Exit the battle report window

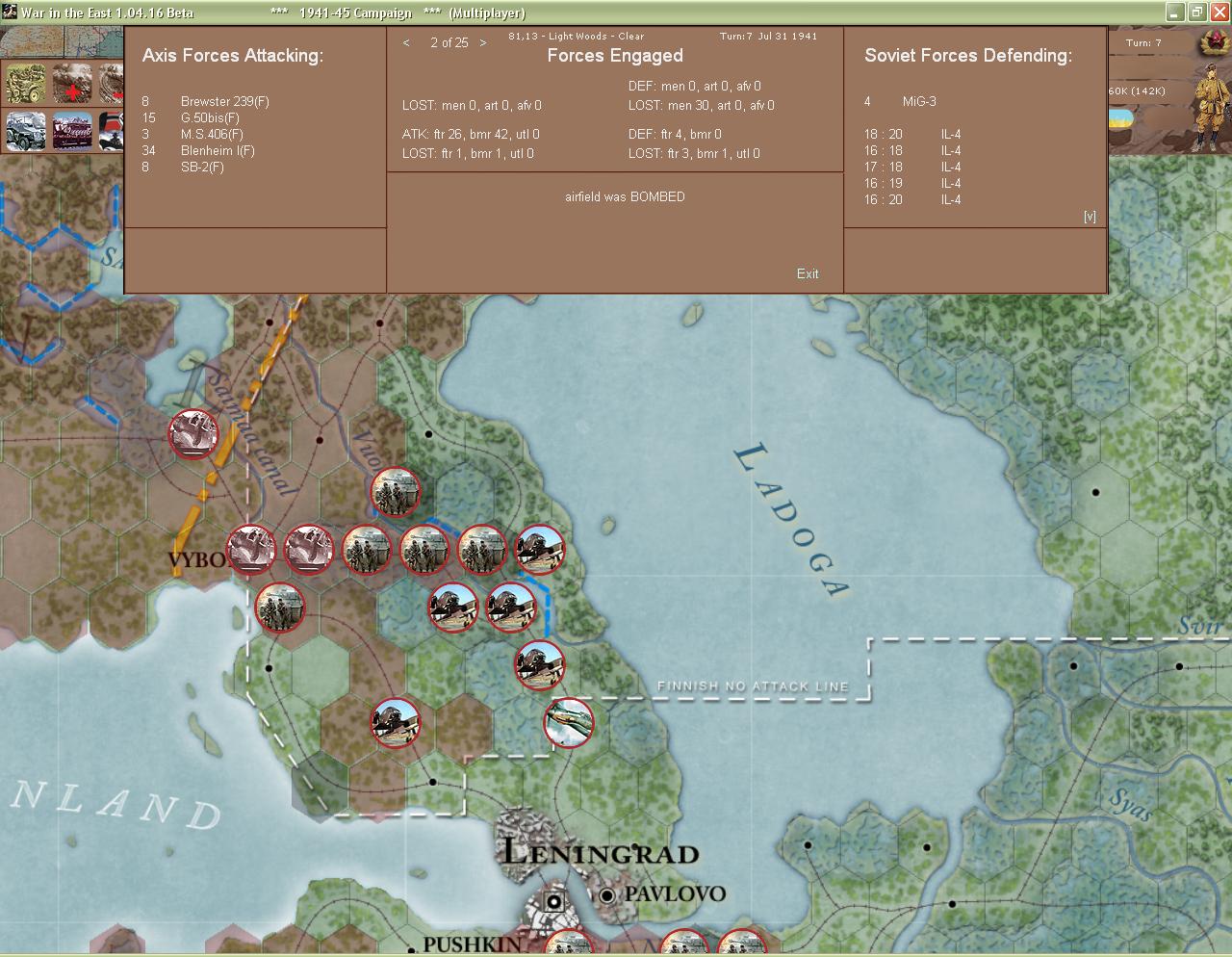[808, 273]
